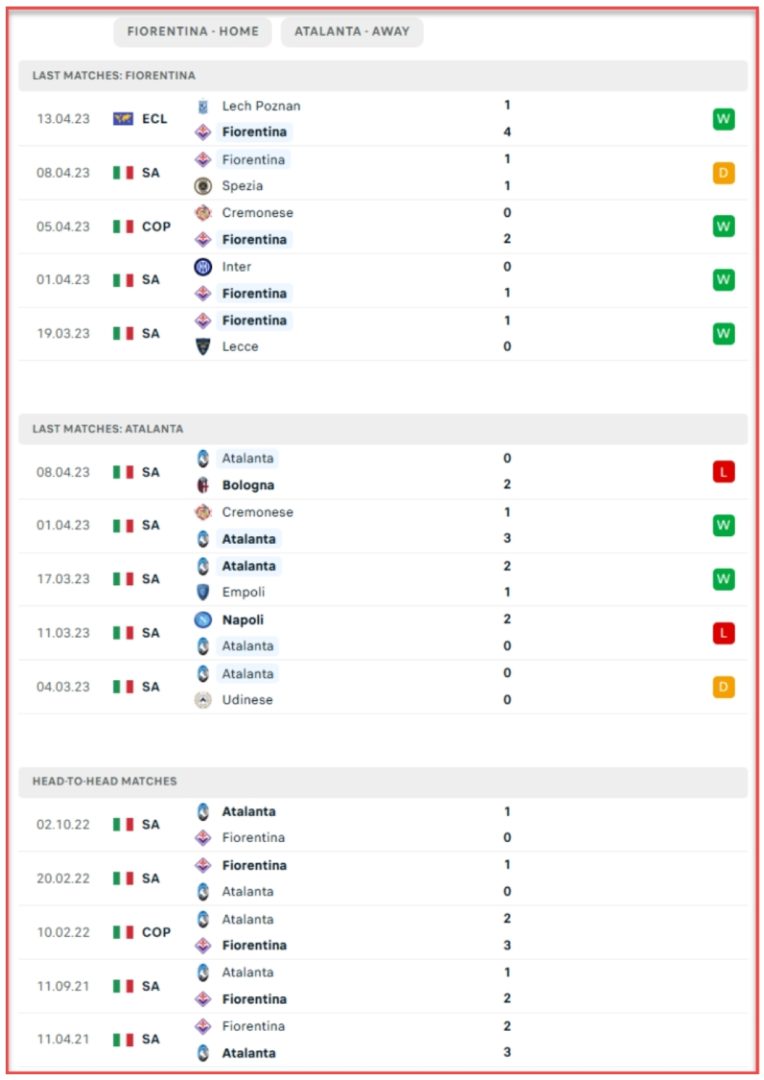The width and height of the screenshot is (764, 1080).
Task: Switch to the Atalanta - Away tab
Action: [352, 31]
